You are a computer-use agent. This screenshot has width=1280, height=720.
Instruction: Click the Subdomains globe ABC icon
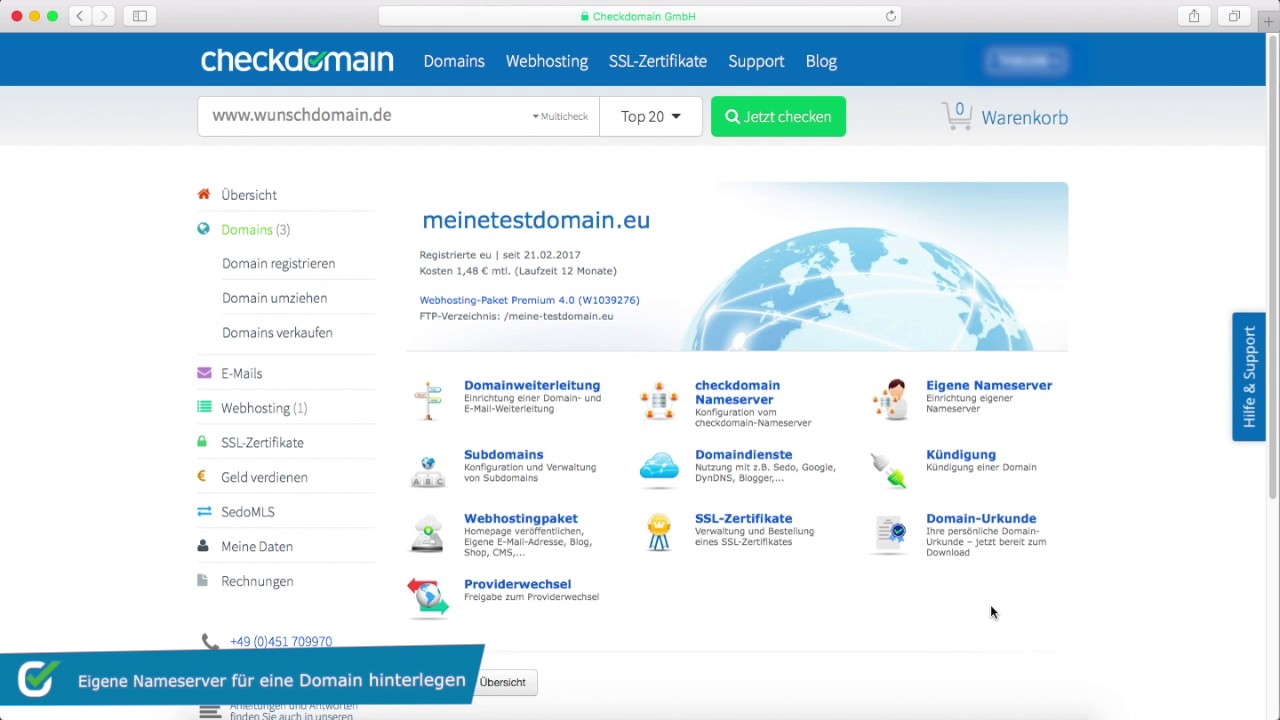(x=428, y=470)
